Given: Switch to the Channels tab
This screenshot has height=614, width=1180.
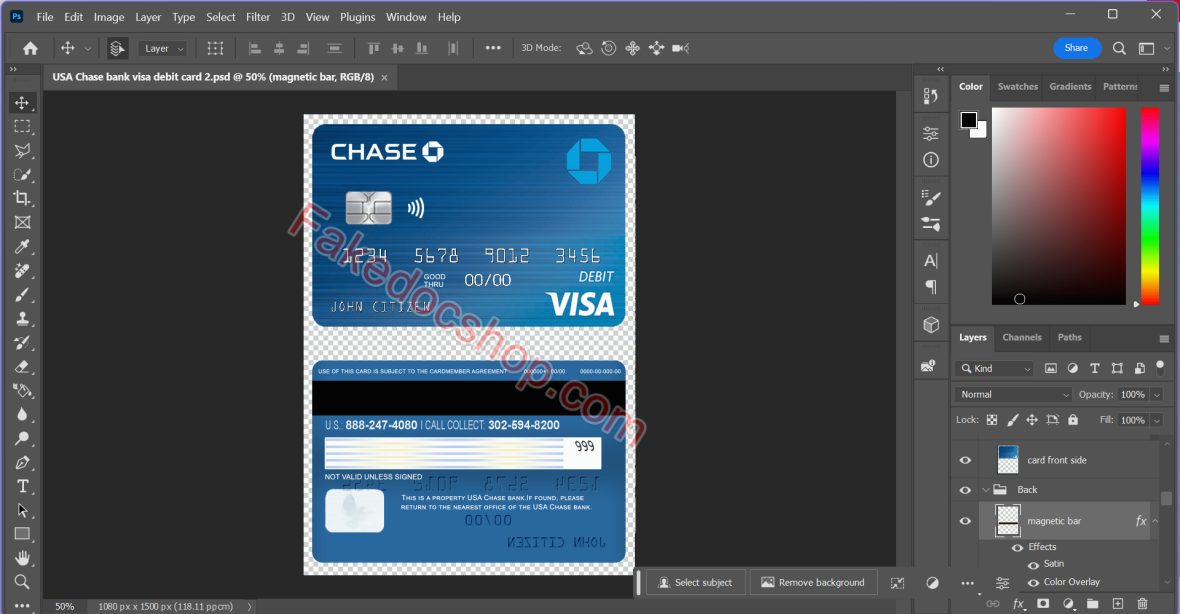Looking at the screenshot, I should coord(1021,338).
